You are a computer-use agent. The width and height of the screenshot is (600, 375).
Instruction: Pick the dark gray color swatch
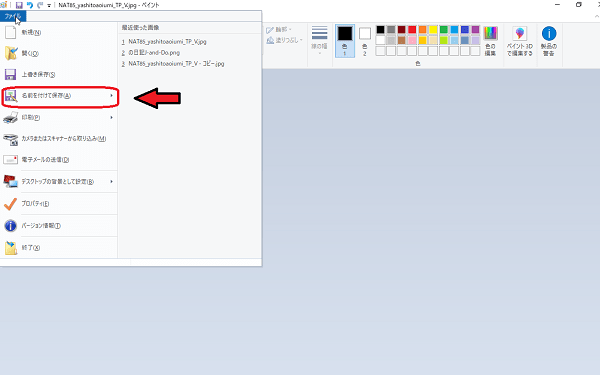[x=391, y=30]
